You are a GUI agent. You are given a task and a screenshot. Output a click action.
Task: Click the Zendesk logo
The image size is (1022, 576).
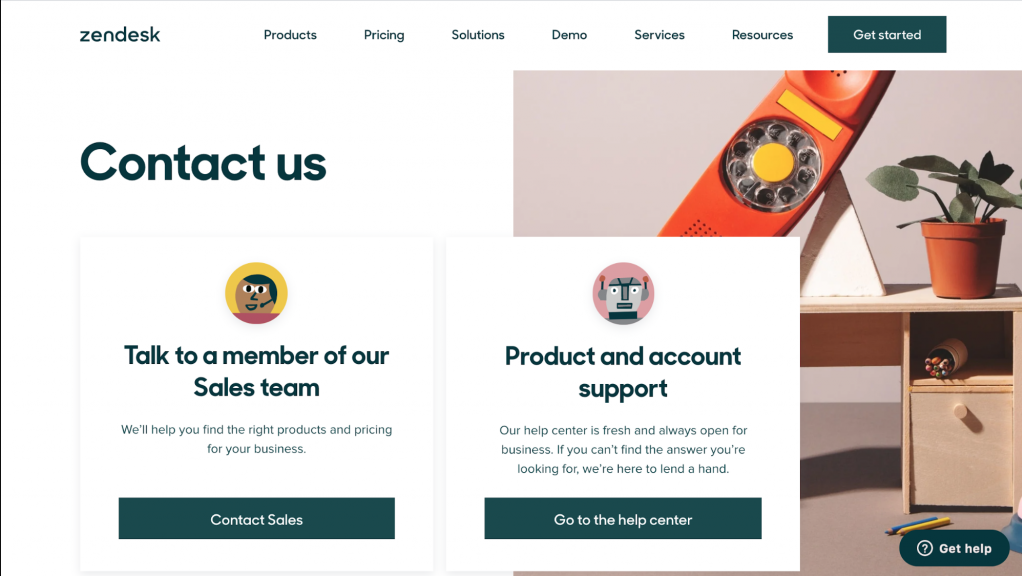(120, 35)
